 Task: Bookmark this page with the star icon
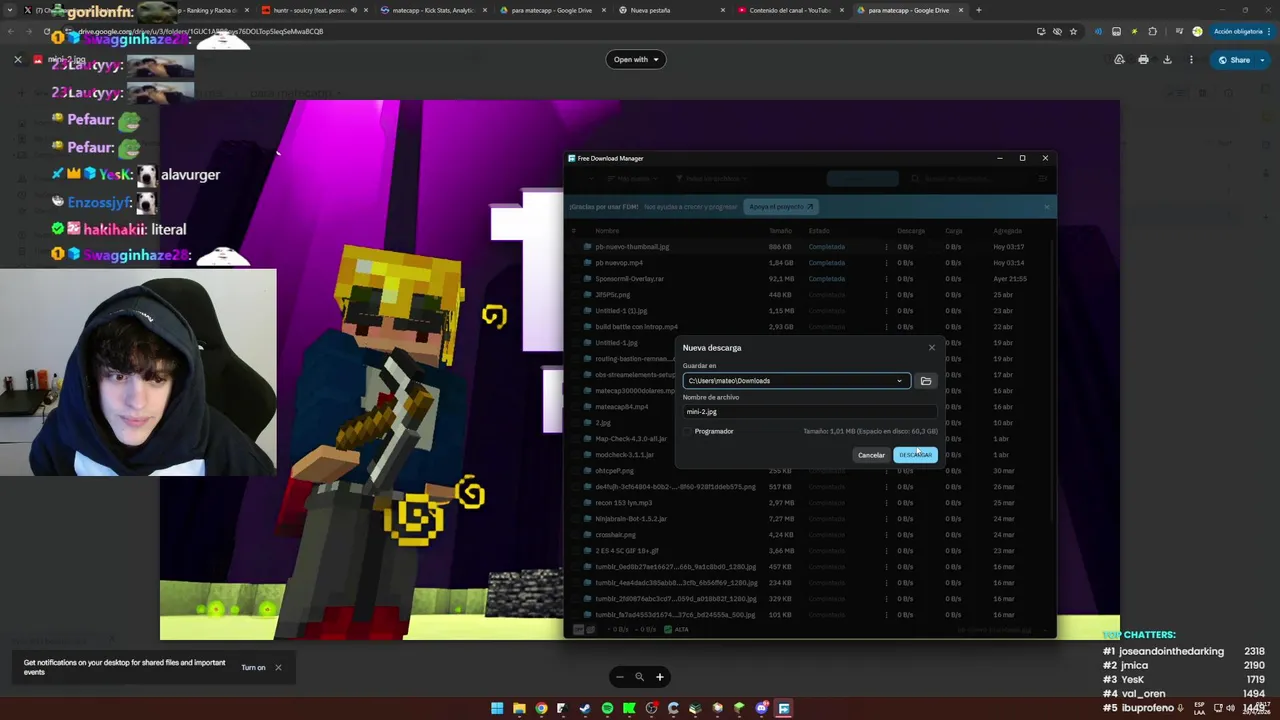[1073, 31]
